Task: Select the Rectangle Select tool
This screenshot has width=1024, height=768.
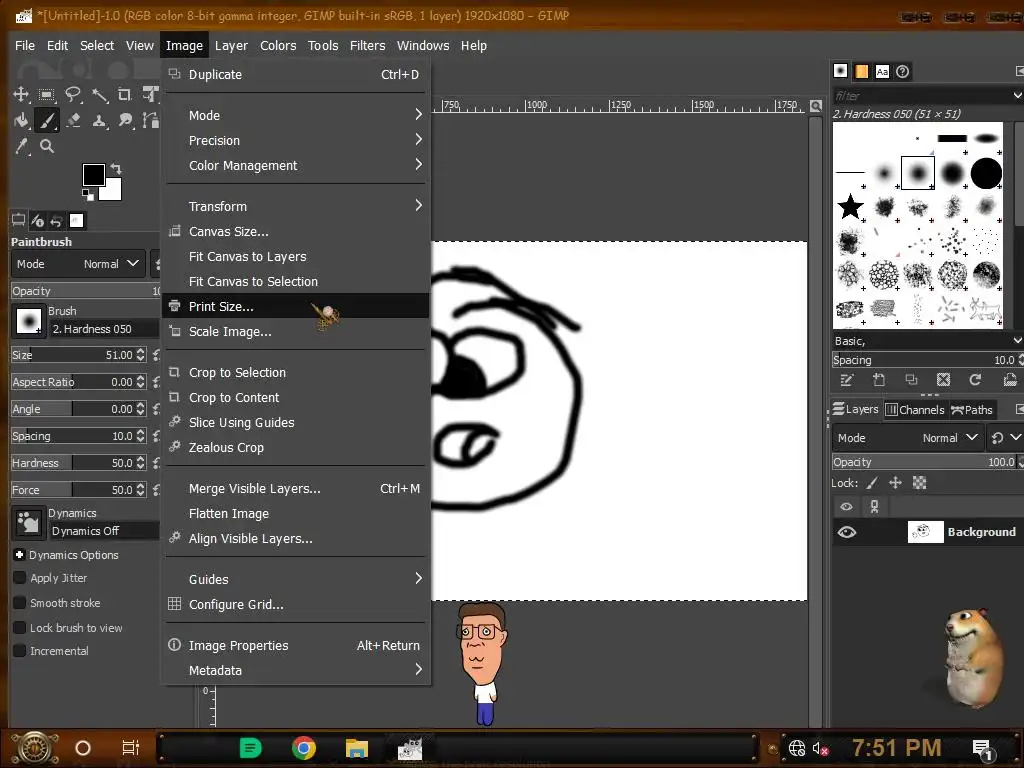Action: click(46, 95)
